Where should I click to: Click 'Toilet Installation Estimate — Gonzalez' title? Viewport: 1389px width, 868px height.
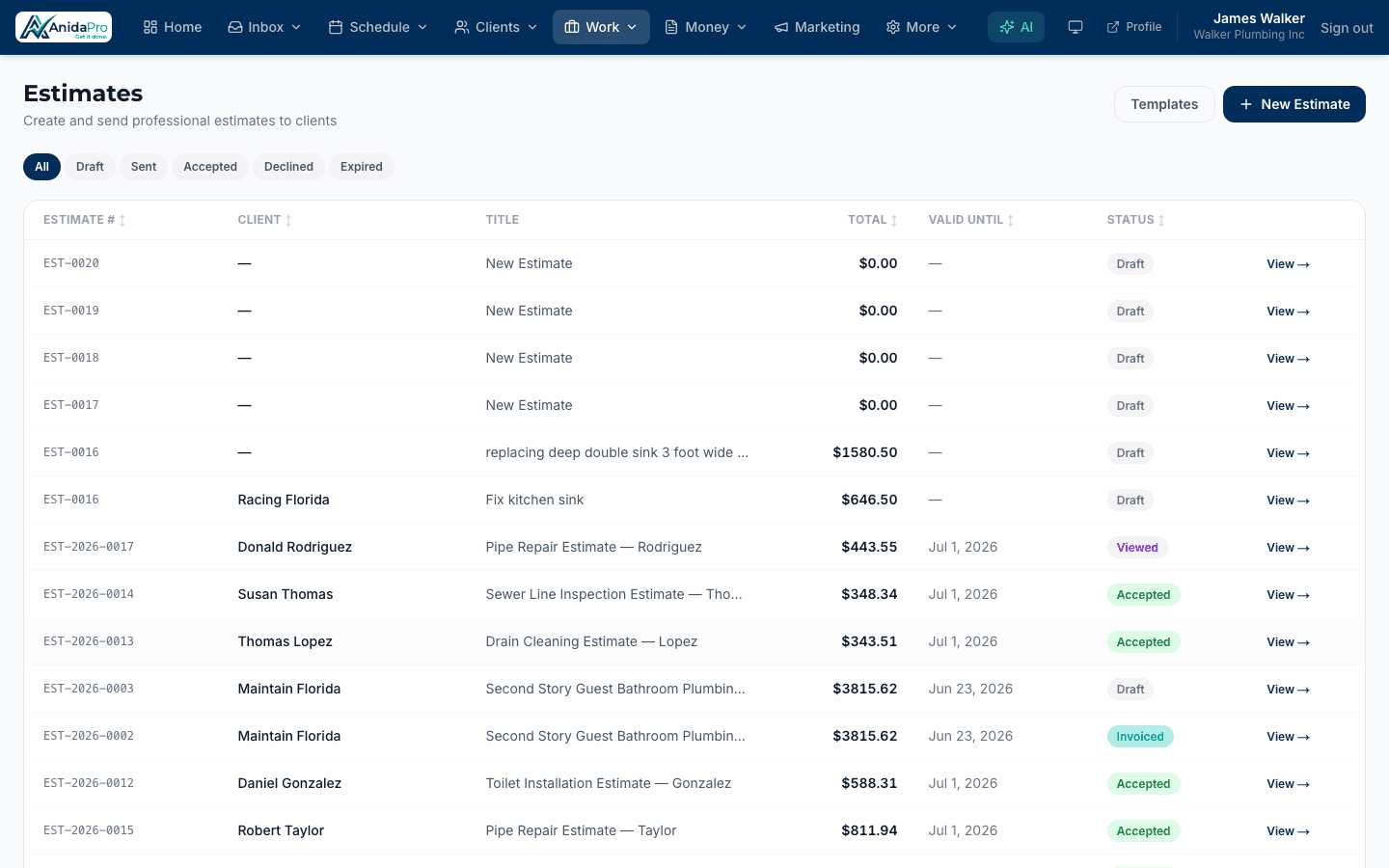tap(609, 783)
